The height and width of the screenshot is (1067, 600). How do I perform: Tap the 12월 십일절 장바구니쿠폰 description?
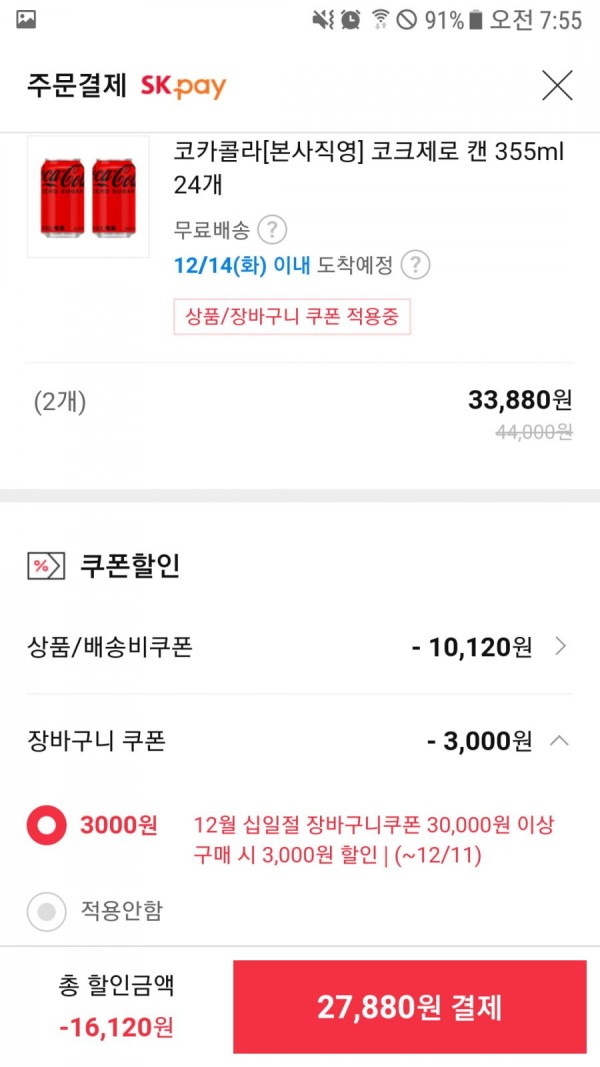pyautogui.click(x=374, y=840)
